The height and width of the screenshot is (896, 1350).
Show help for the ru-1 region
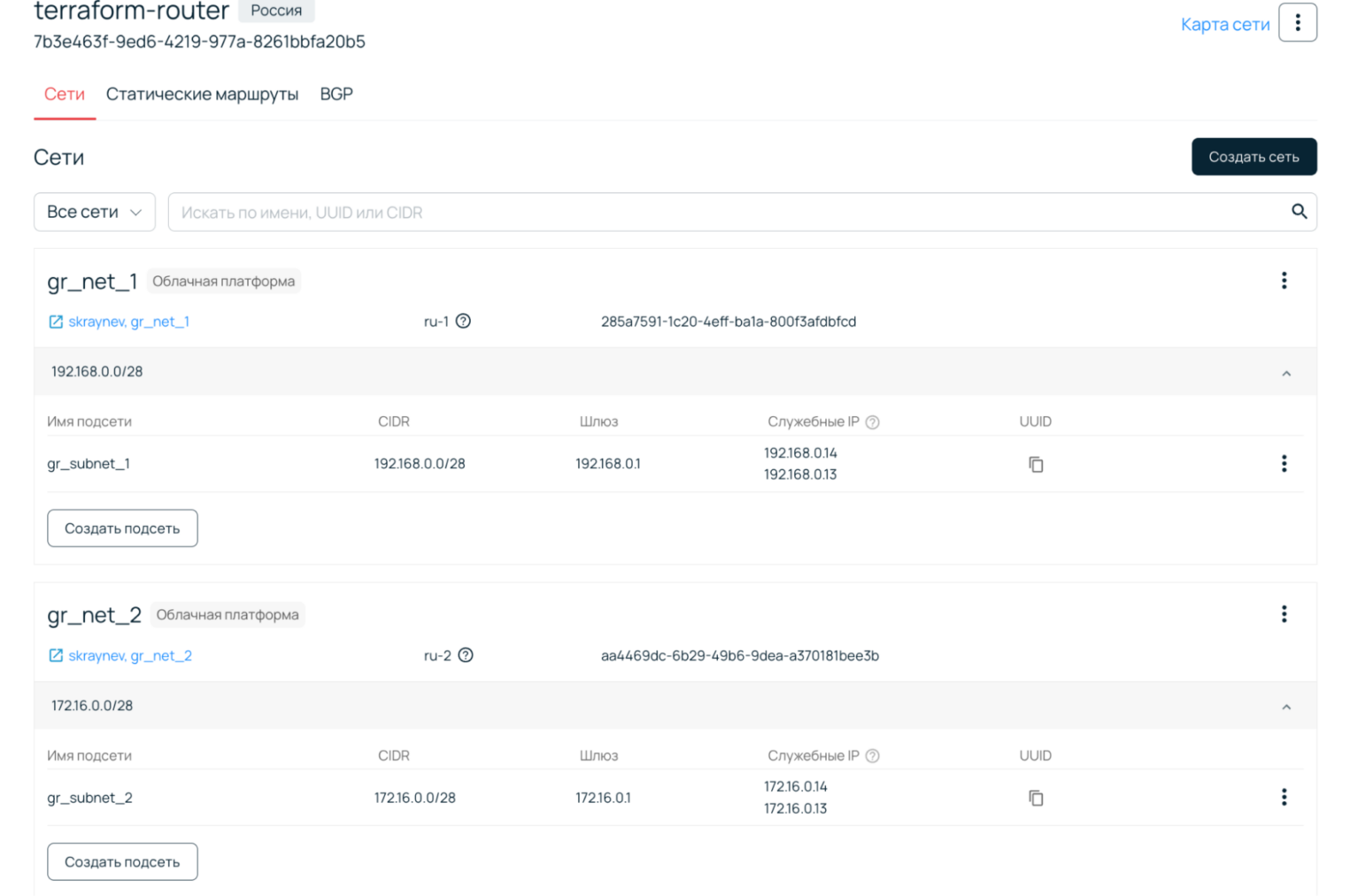point(463,321)
